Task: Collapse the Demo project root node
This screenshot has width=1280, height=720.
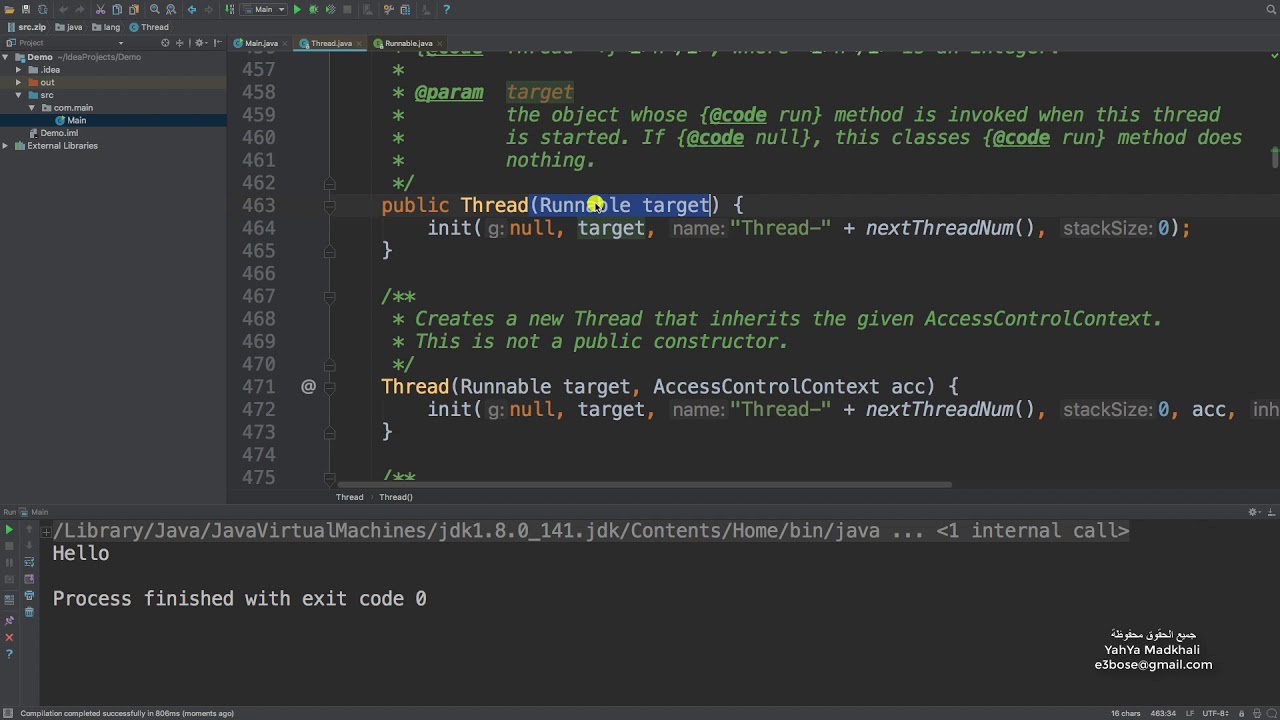Action: coord(5,57)
